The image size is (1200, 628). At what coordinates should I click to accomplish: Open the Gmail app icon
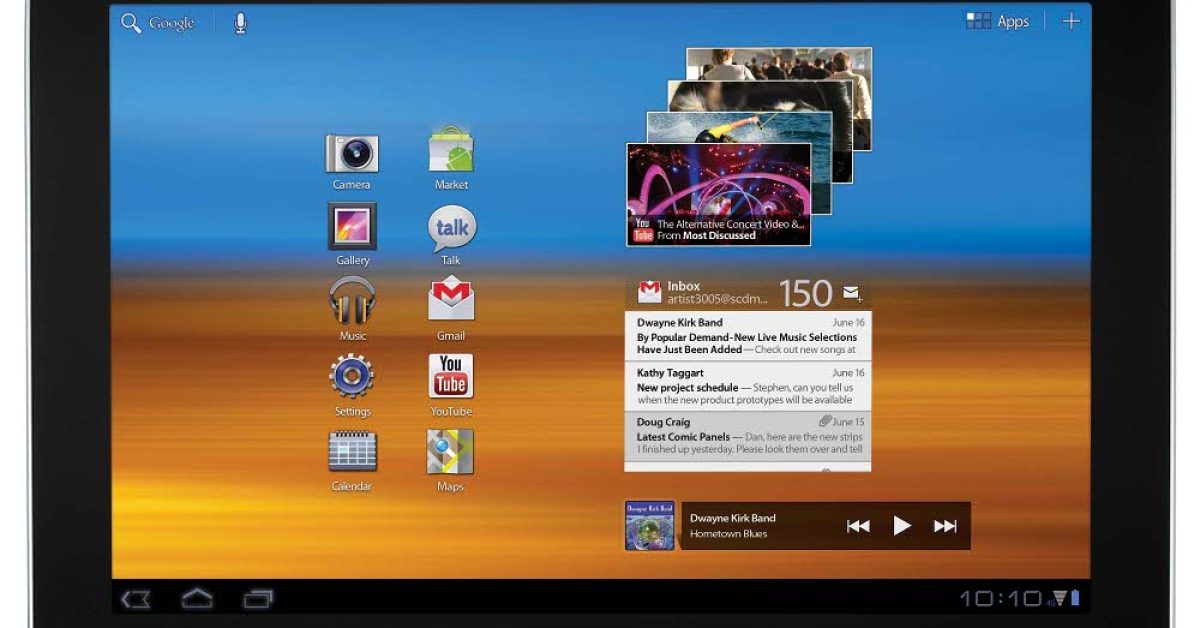(x=451, y=301)
